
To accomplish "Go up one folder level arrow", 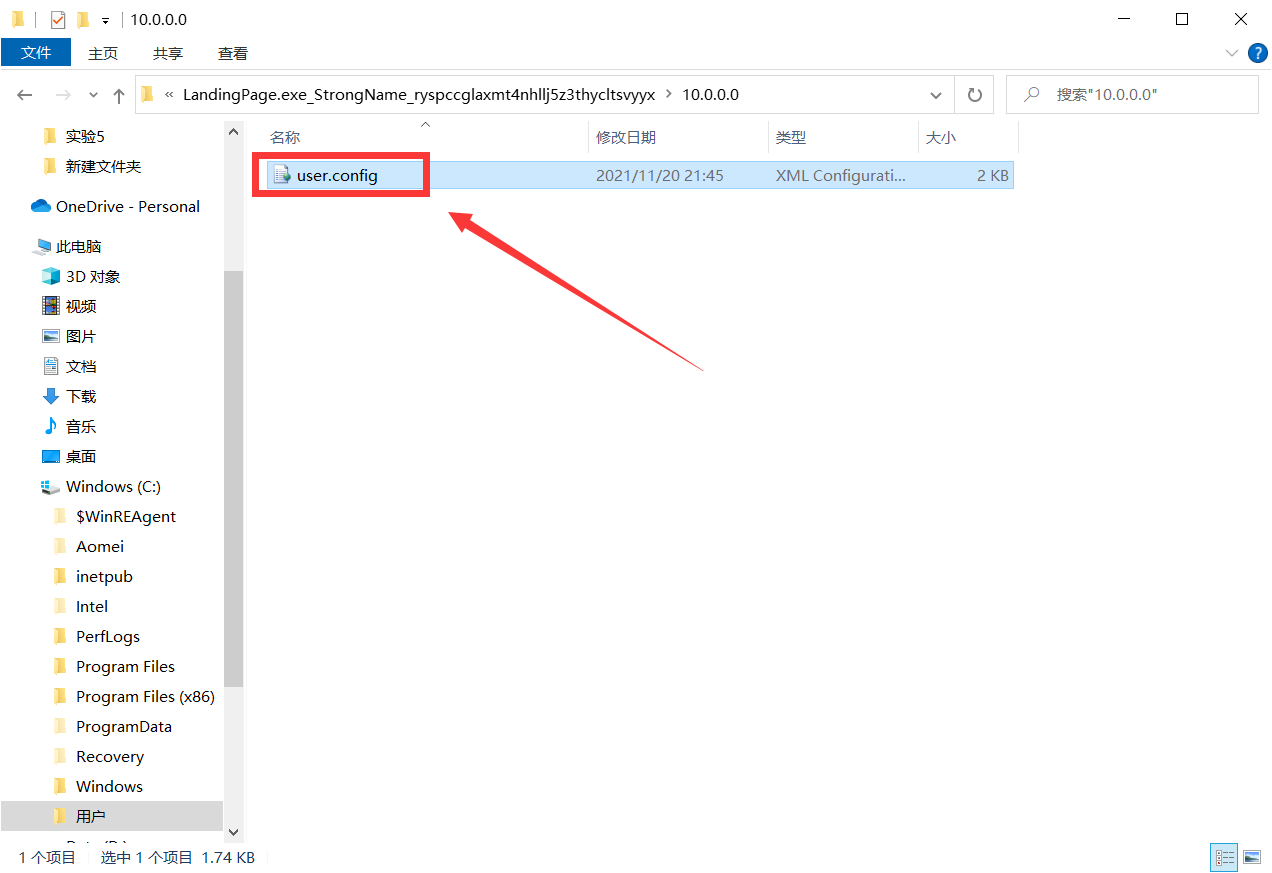I will point(119,95).
